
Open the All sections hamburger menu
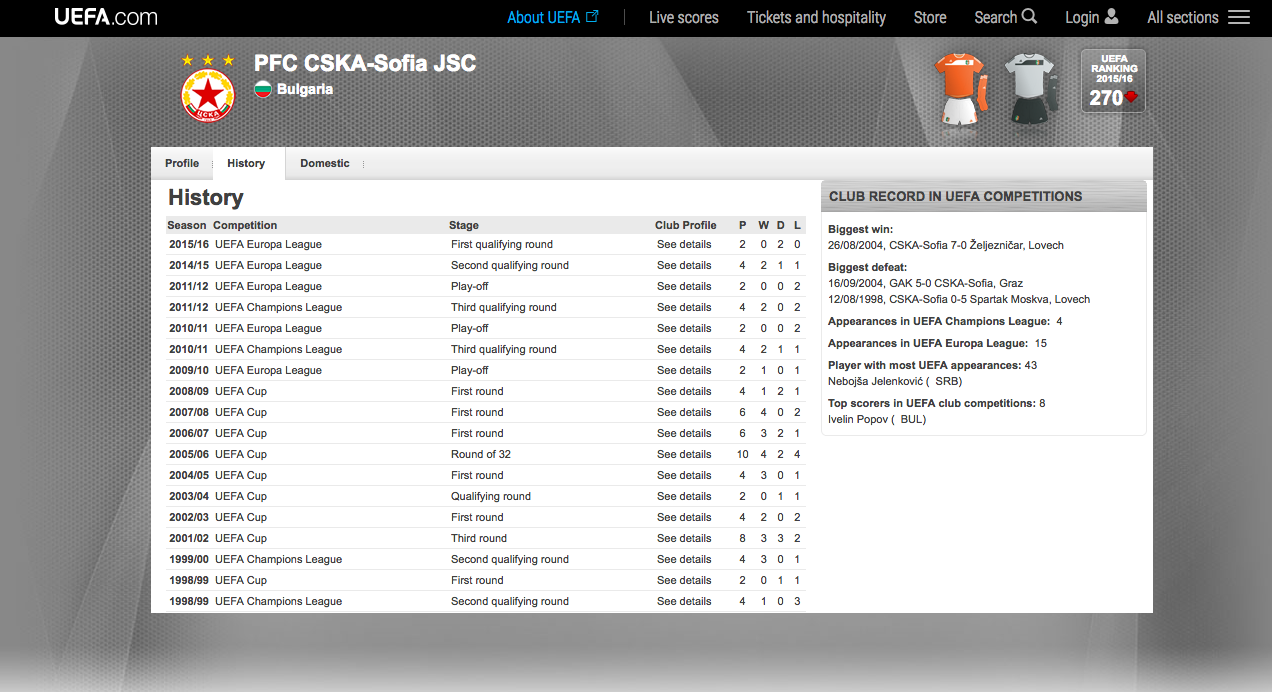pos(1238,17)
